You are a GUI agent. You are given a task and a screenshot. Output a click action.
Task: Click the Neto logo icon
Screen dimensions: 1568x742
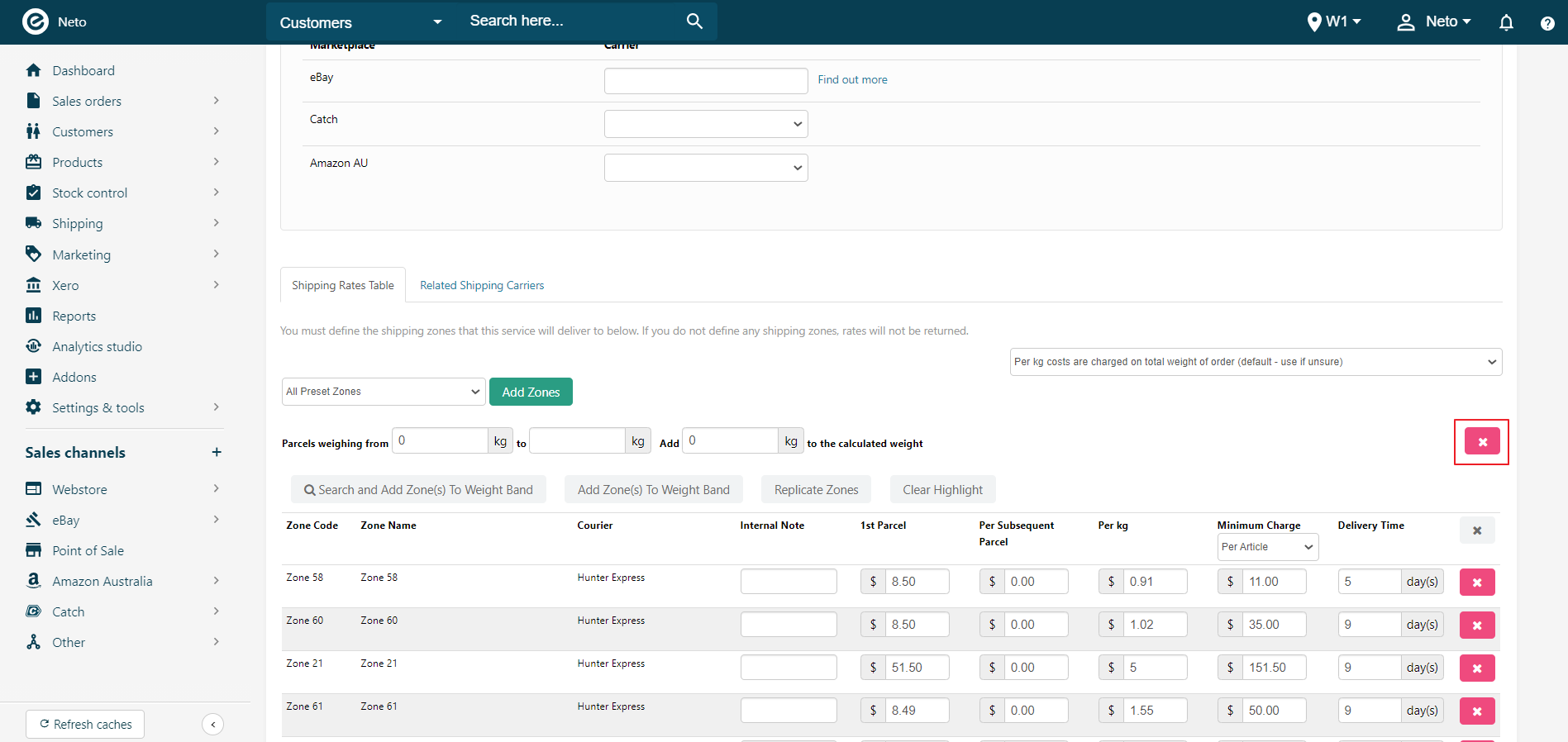(x=36, y=21)
